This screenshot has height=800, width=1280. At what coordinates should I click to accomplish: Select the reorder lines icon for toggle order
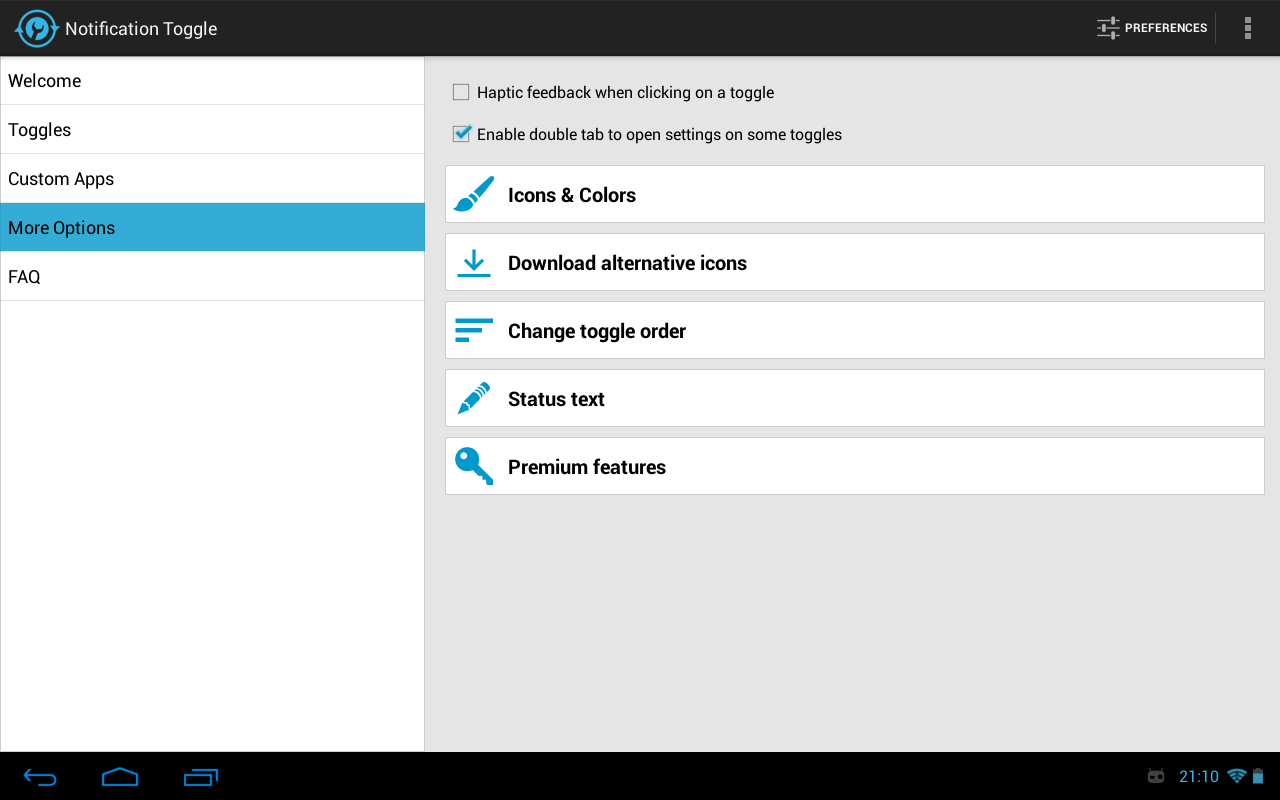click(x=472, y=329)
